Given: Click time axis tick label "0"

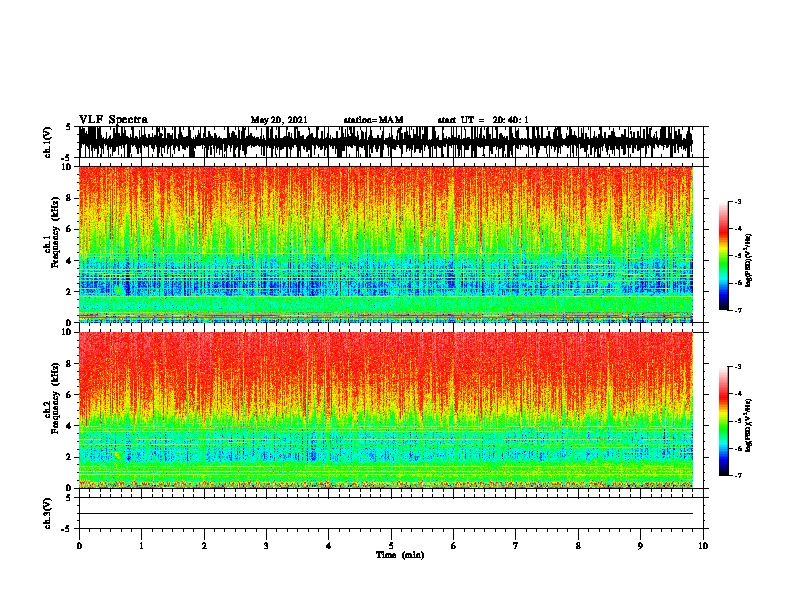Looking at the screenshot, I should [79, 546].
